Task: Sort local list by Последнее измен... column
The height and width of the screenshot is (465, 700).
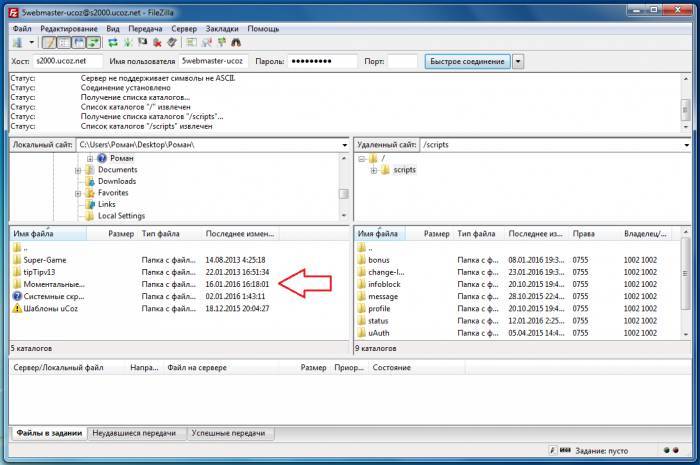Action: click(240, 234)
